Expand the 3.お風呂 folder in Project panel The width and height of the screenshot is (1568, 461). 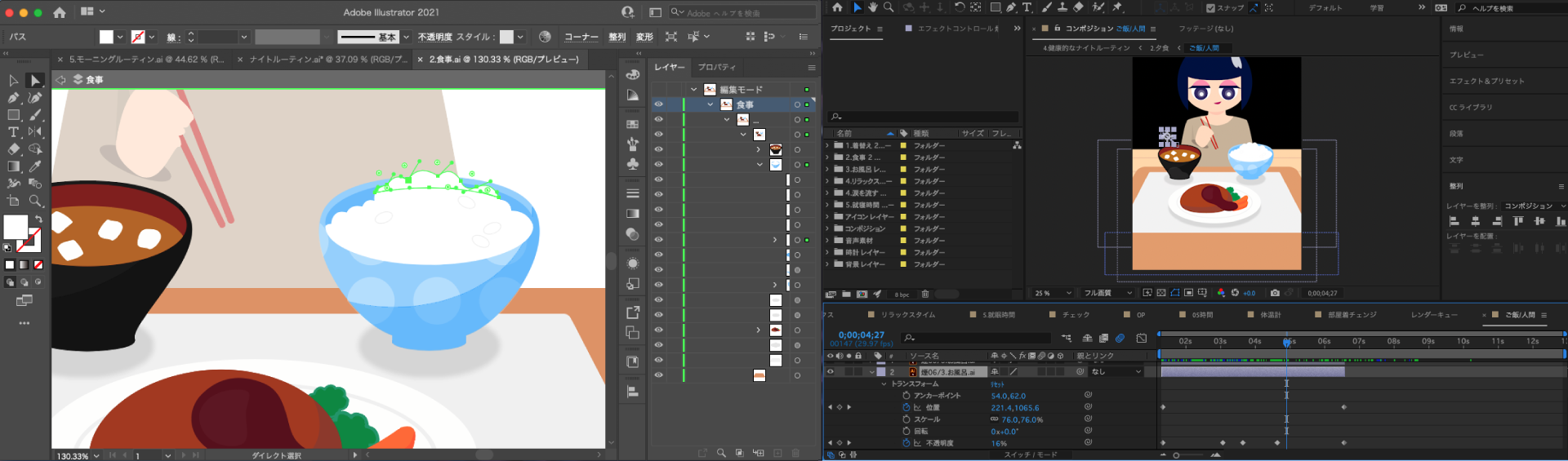(x=827, y=170)
